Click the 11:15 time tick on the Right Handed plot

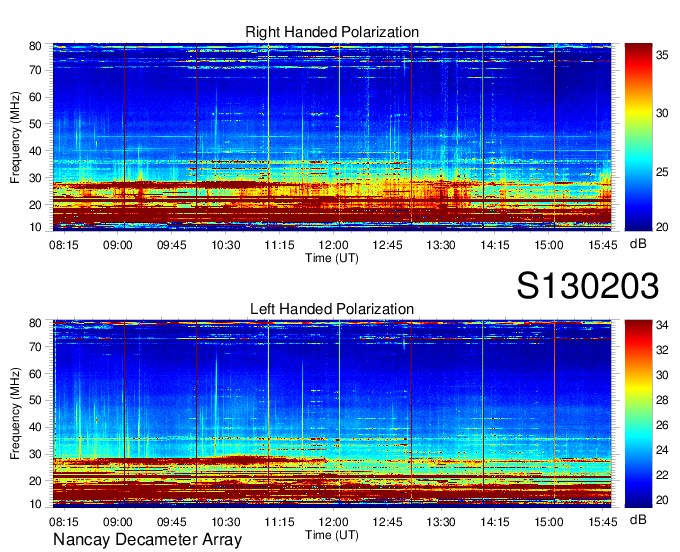tap(279, 245)
